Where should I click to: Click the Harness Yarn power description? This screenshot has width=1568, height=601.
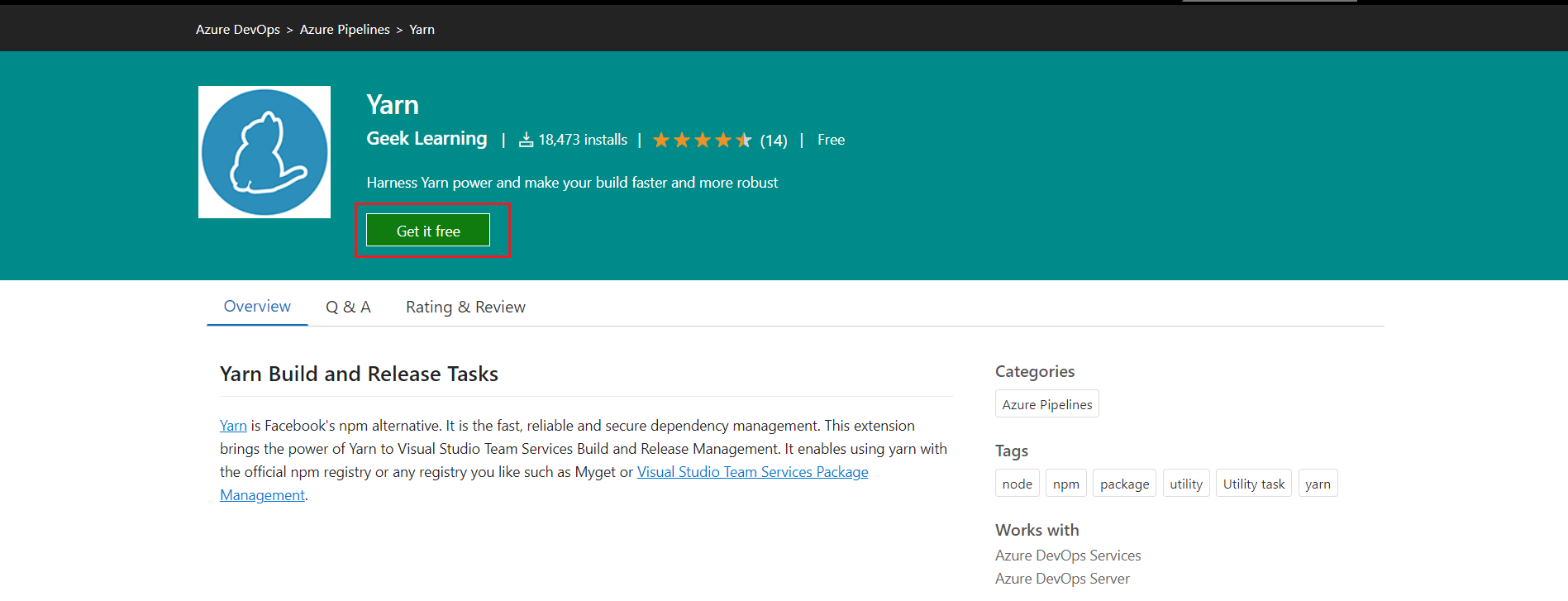click(572, 183)
